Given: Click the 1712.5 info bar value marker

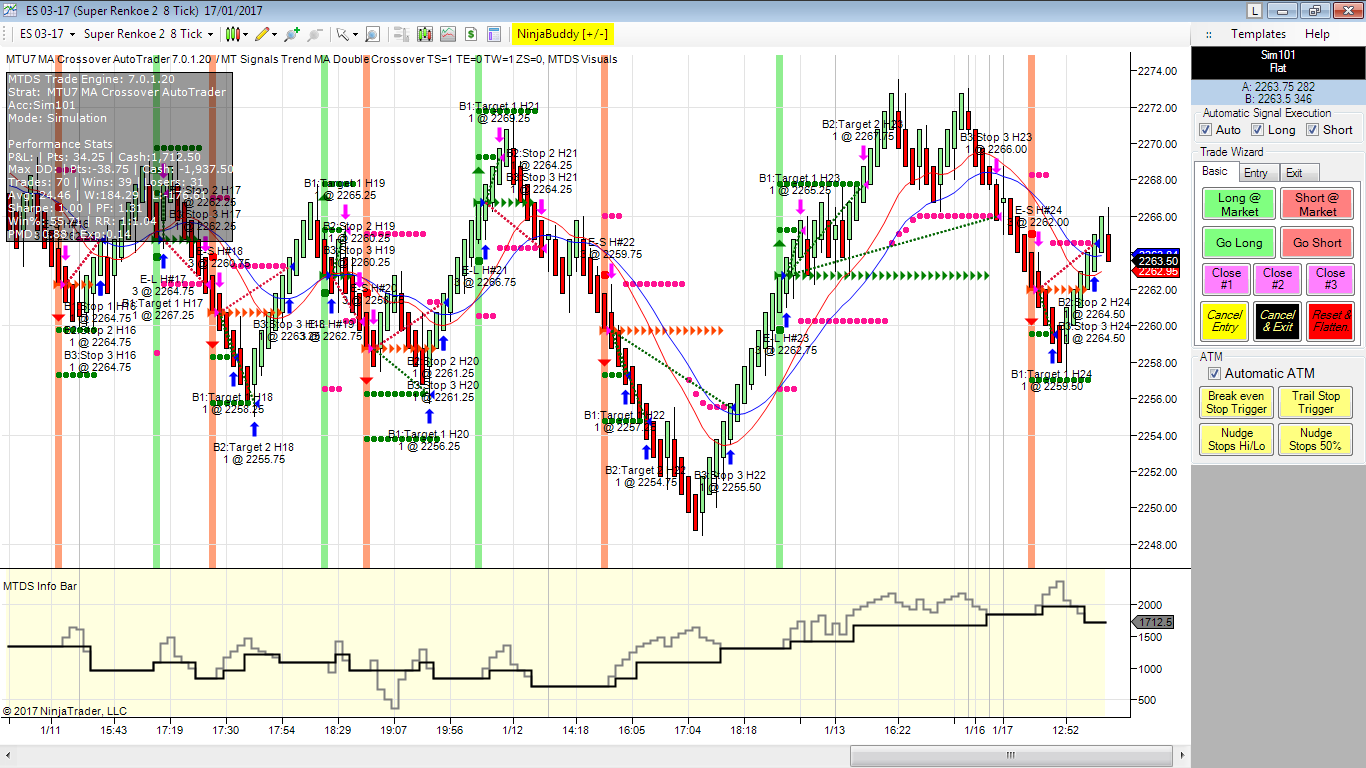Looking at the screenshot, I should pyautogui.click(x=1153, y=622).
